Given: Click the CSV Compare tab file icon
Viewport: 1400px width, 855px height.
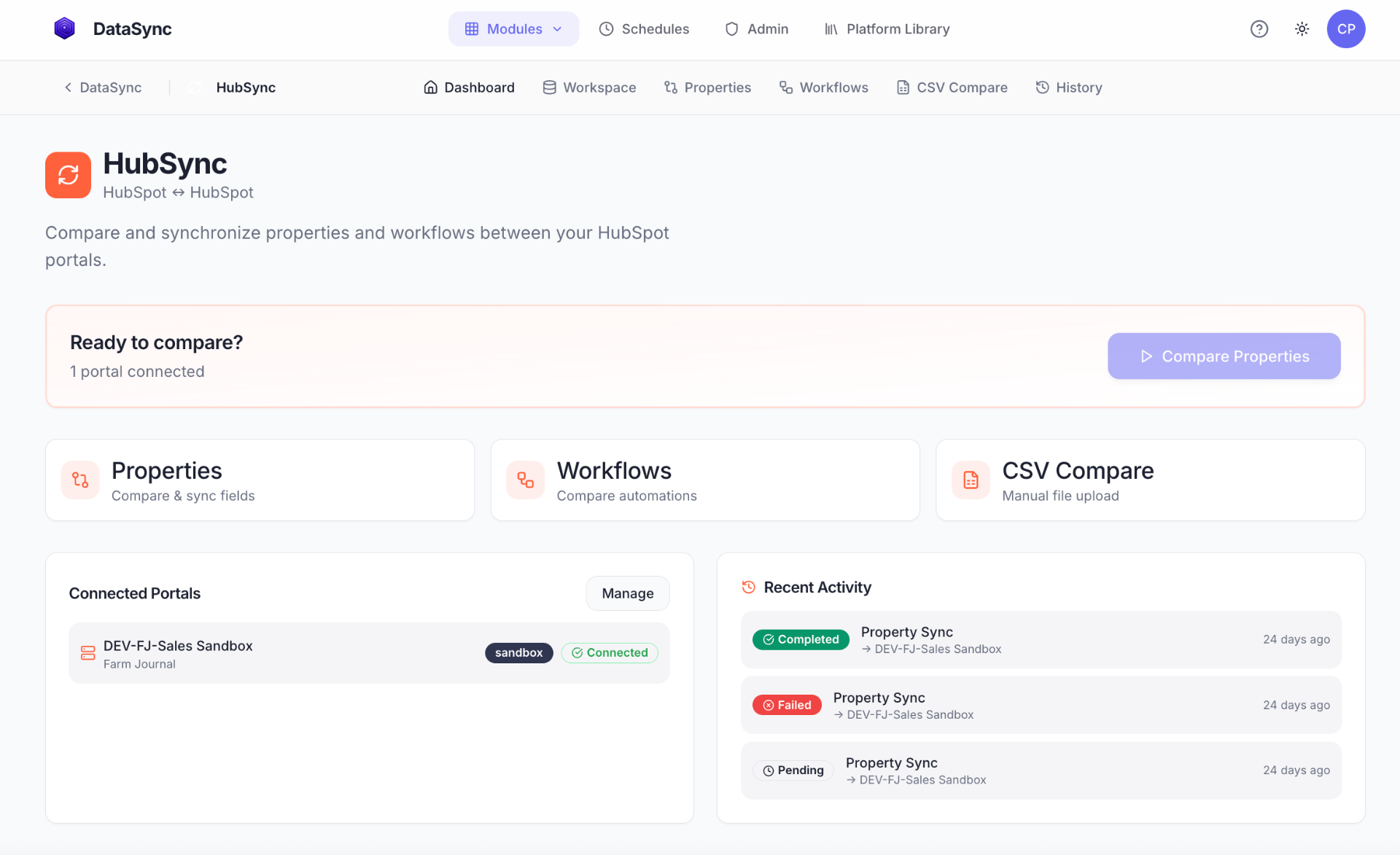Looking at the screenshot, I should (x=903, y=87).
